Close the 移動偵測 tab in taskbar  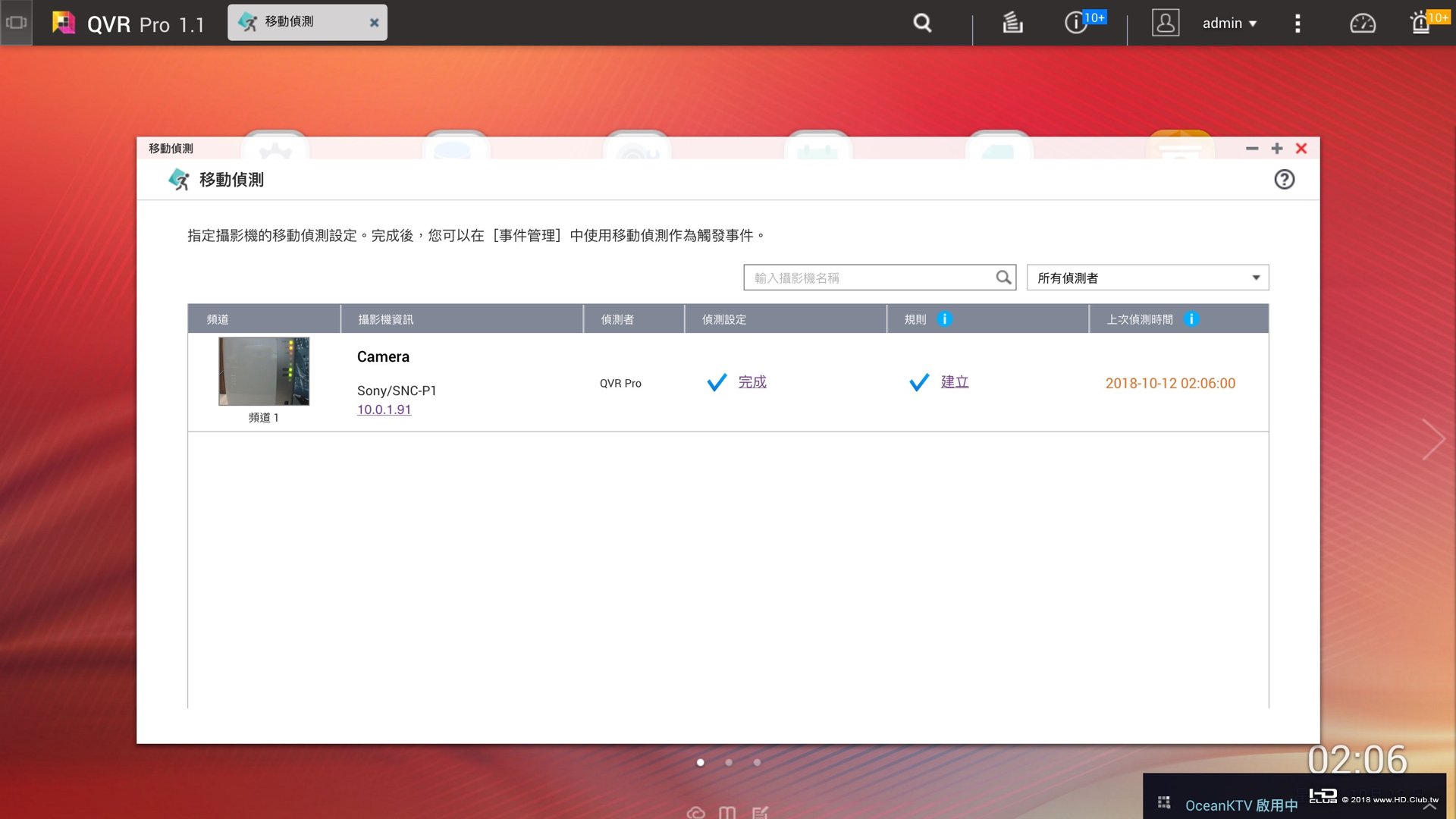(x=374, y=23)
